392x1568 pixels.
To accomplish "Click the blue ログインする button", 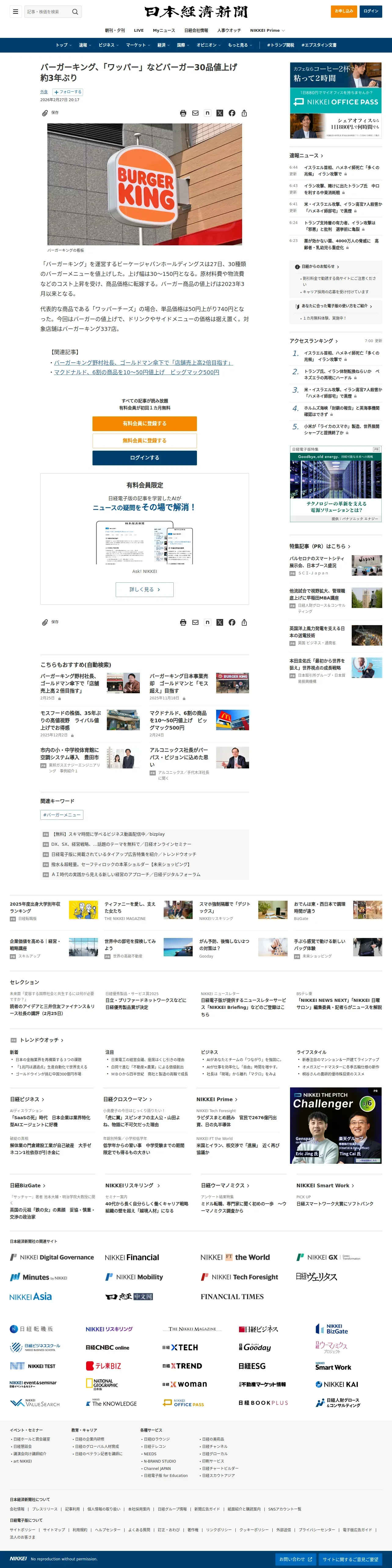I will [145, 458].
